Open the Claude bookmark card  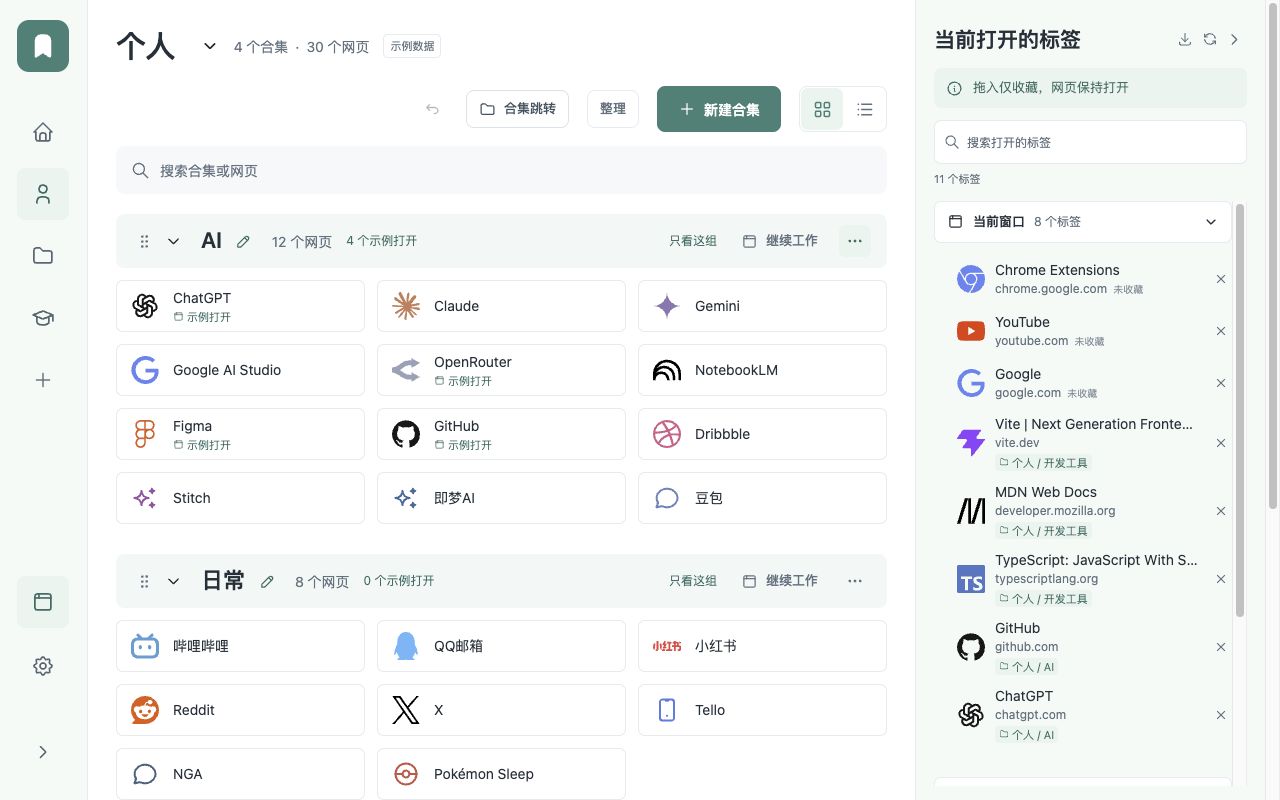501,306
